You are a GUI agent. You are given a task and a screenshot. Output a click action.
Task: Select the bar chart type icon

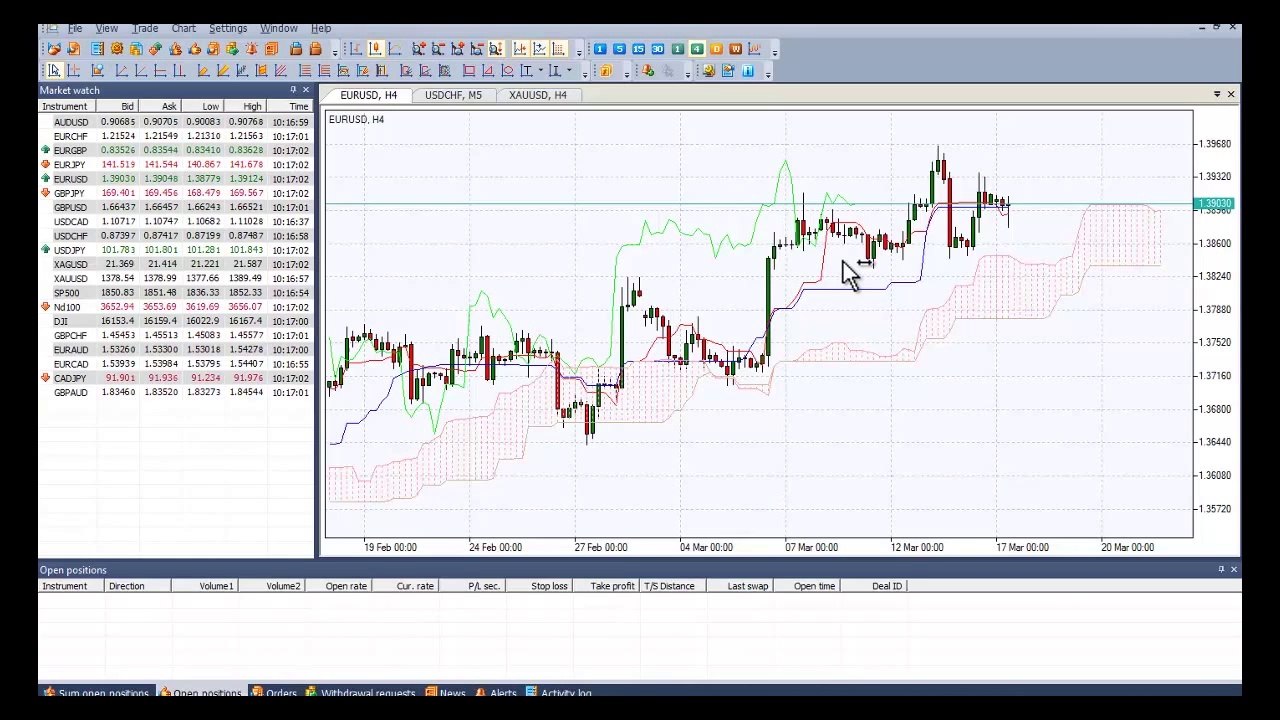pos(356,49)
